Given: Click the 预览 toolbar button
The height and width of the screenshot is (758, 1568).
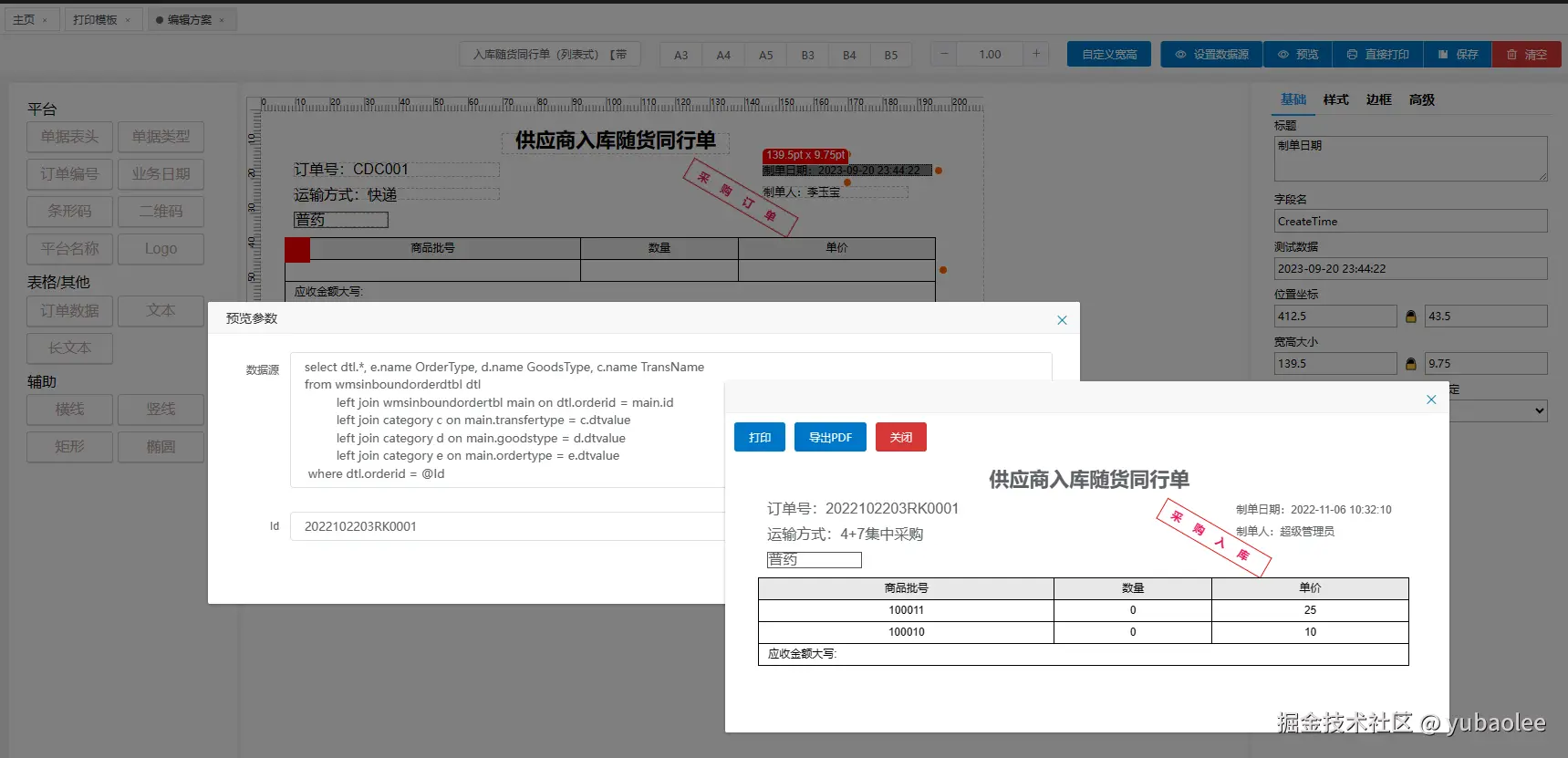Looking at the screenshot, I should (x=1297, y=55).
